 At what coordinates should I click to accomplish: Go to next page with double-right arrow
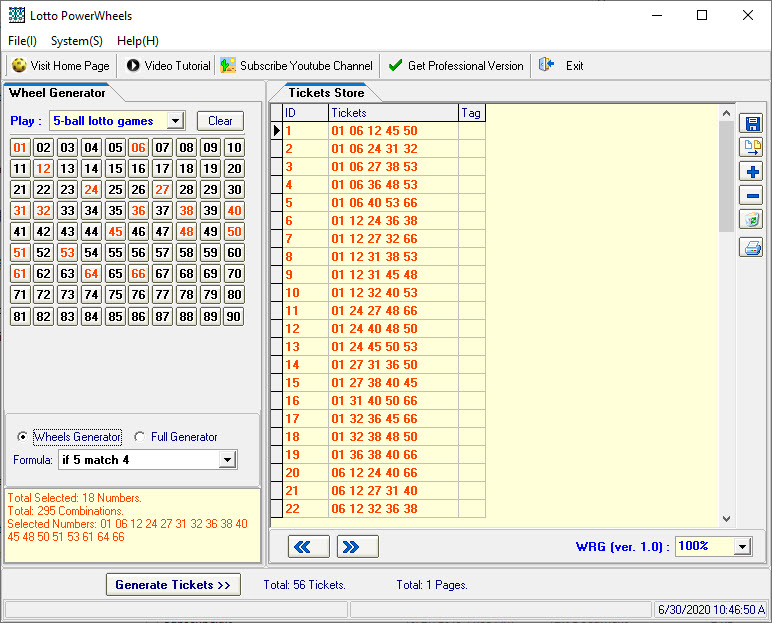click(x=358, y=547)
